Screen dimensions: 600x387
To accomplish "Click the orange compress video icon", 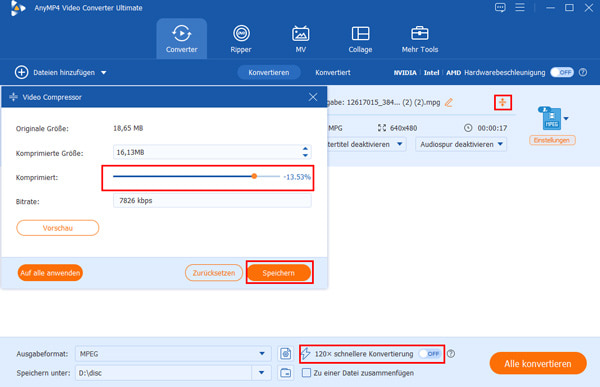I will click(502, 102).
